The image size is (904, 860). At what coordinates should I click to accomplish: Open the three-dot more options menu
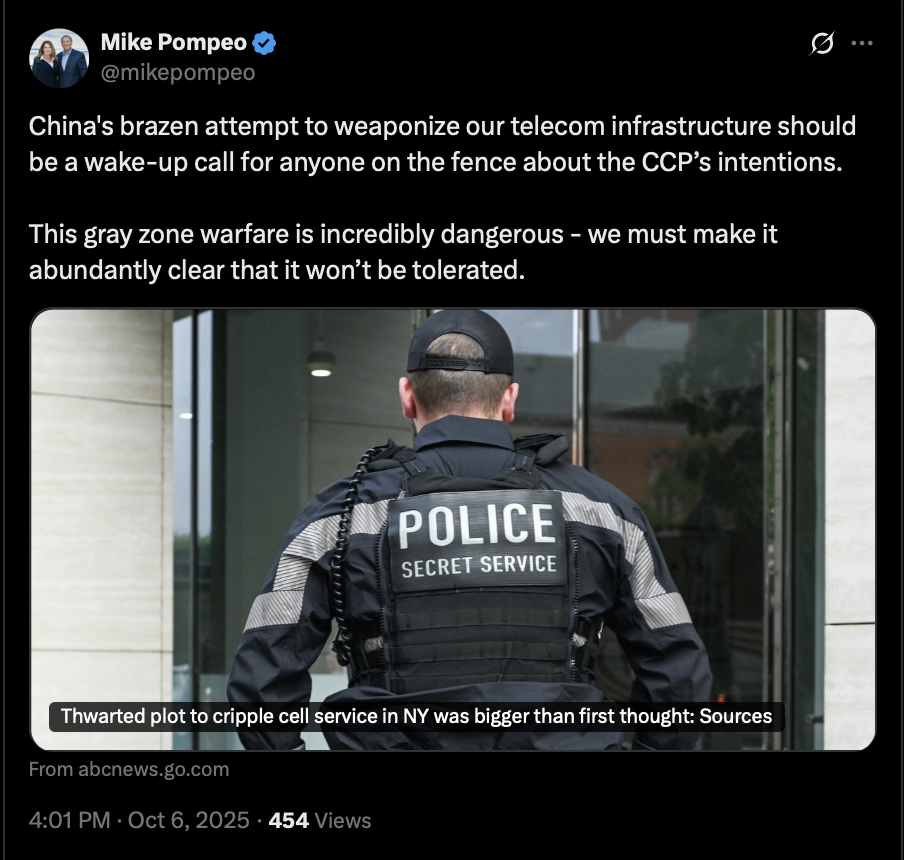click(861, 43)
